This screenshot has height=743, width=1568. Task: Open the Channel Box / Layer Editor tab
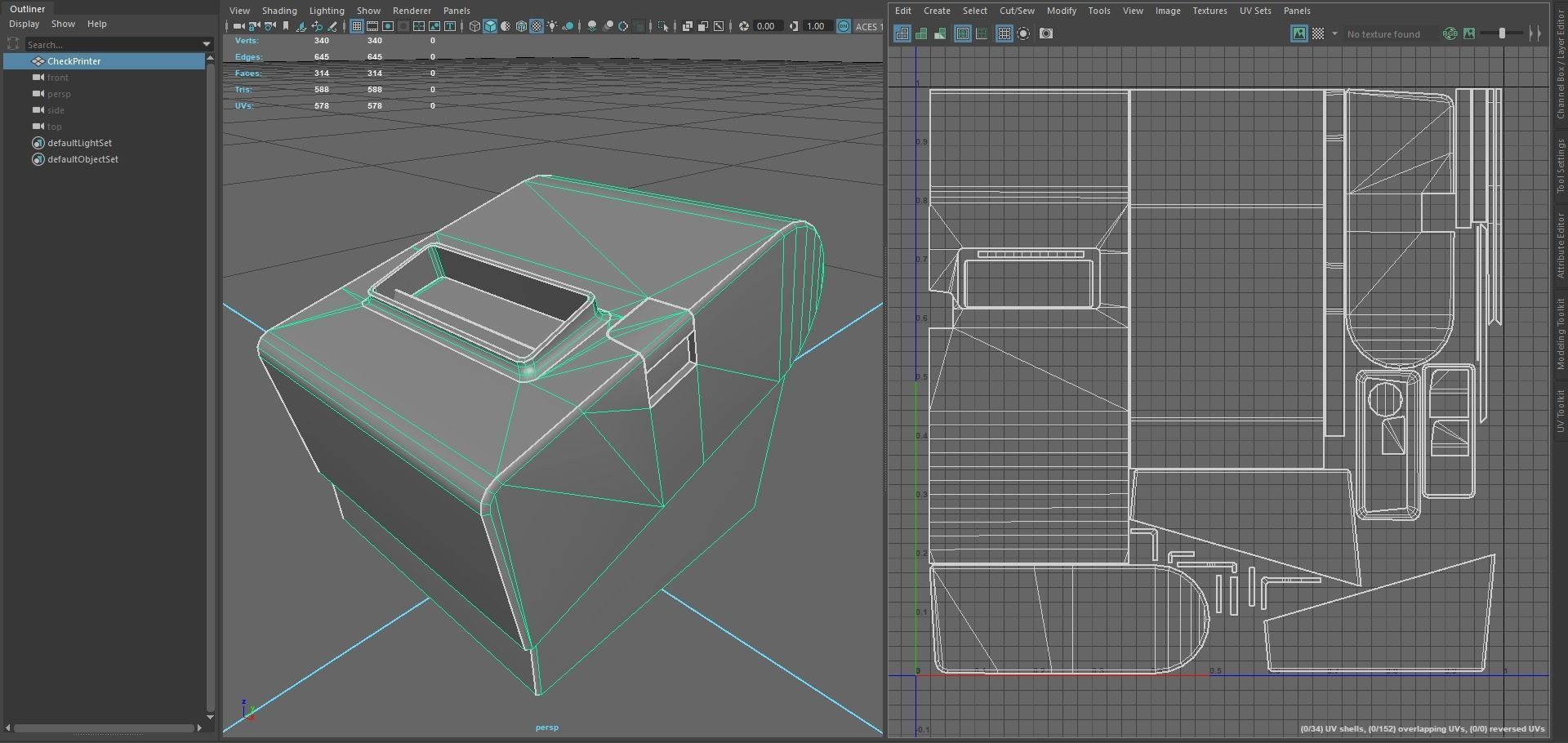[x=1560, y=65]
